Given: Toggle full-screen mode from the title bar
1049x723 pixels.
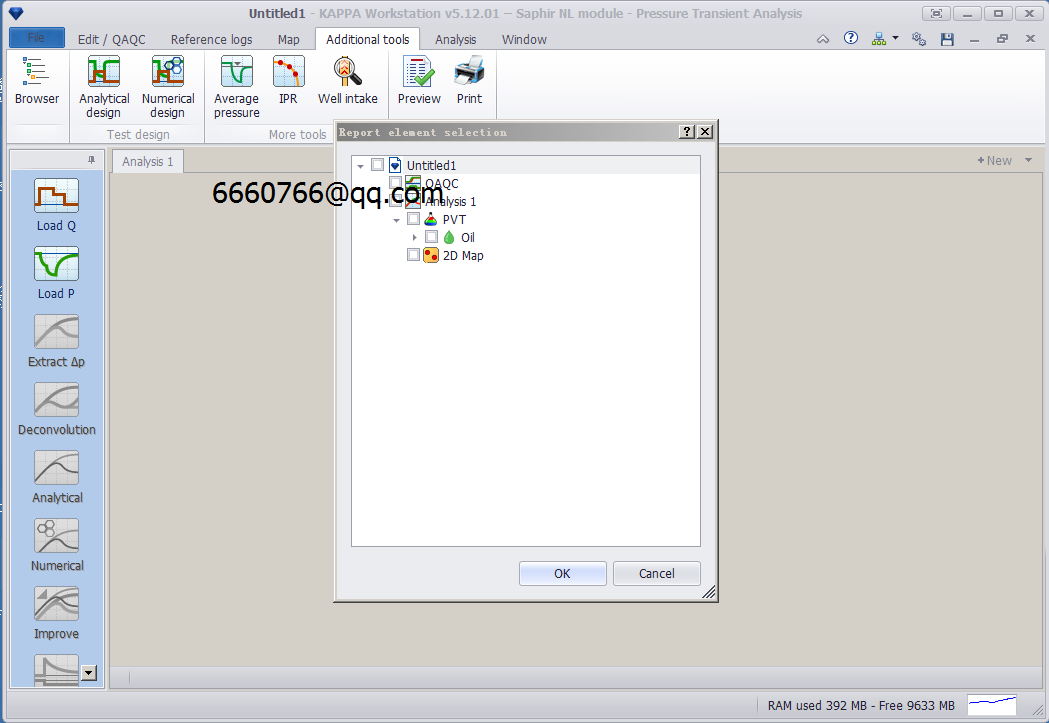Looking at the screenshot, I should point(936,13).
